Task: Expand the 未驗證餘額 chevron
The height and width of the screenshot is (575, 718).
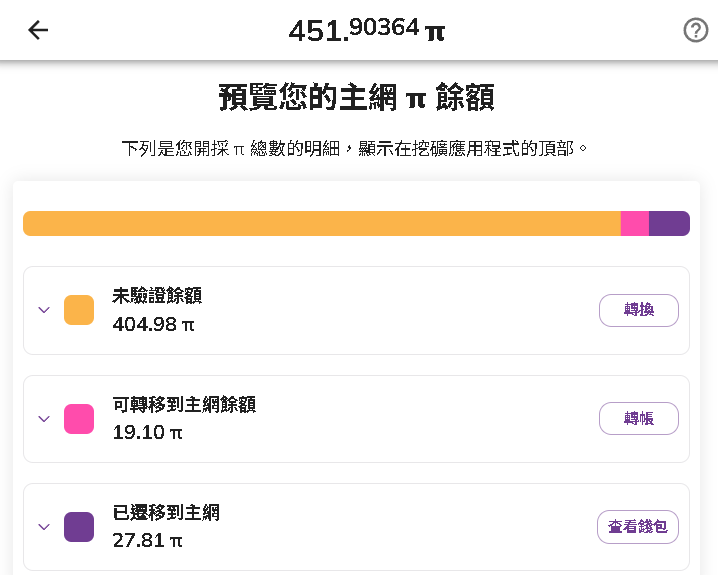Action: [x=44, y=310]
